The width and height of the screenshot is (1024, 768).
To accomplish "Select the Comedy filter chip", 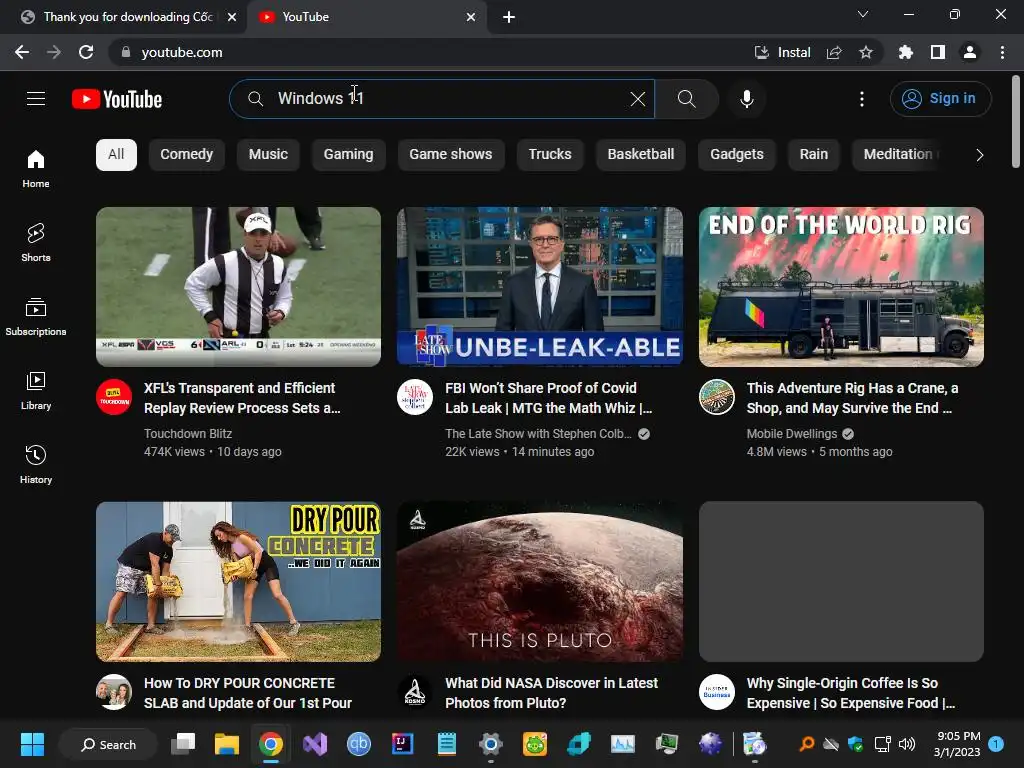I will [x=187, y=155].
